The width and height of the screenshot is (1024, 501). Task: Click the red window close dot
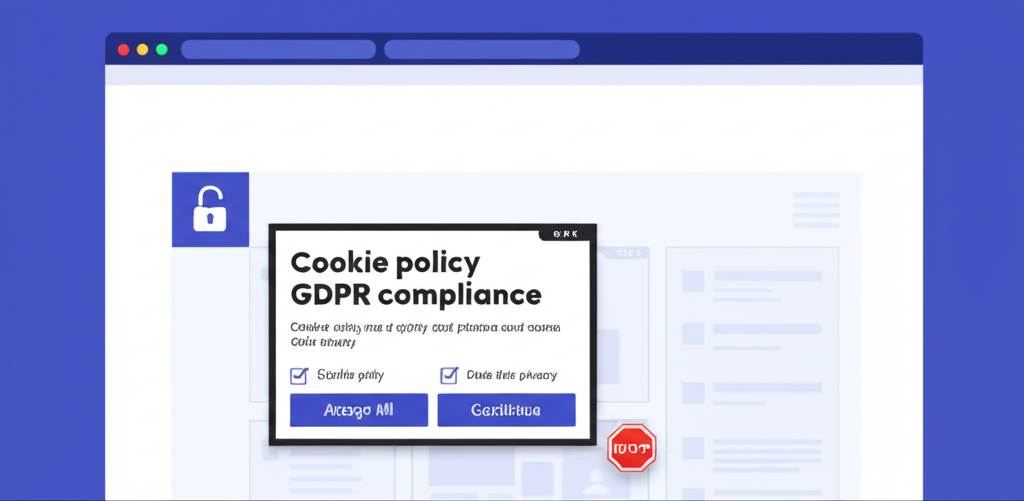coord(124,49)
